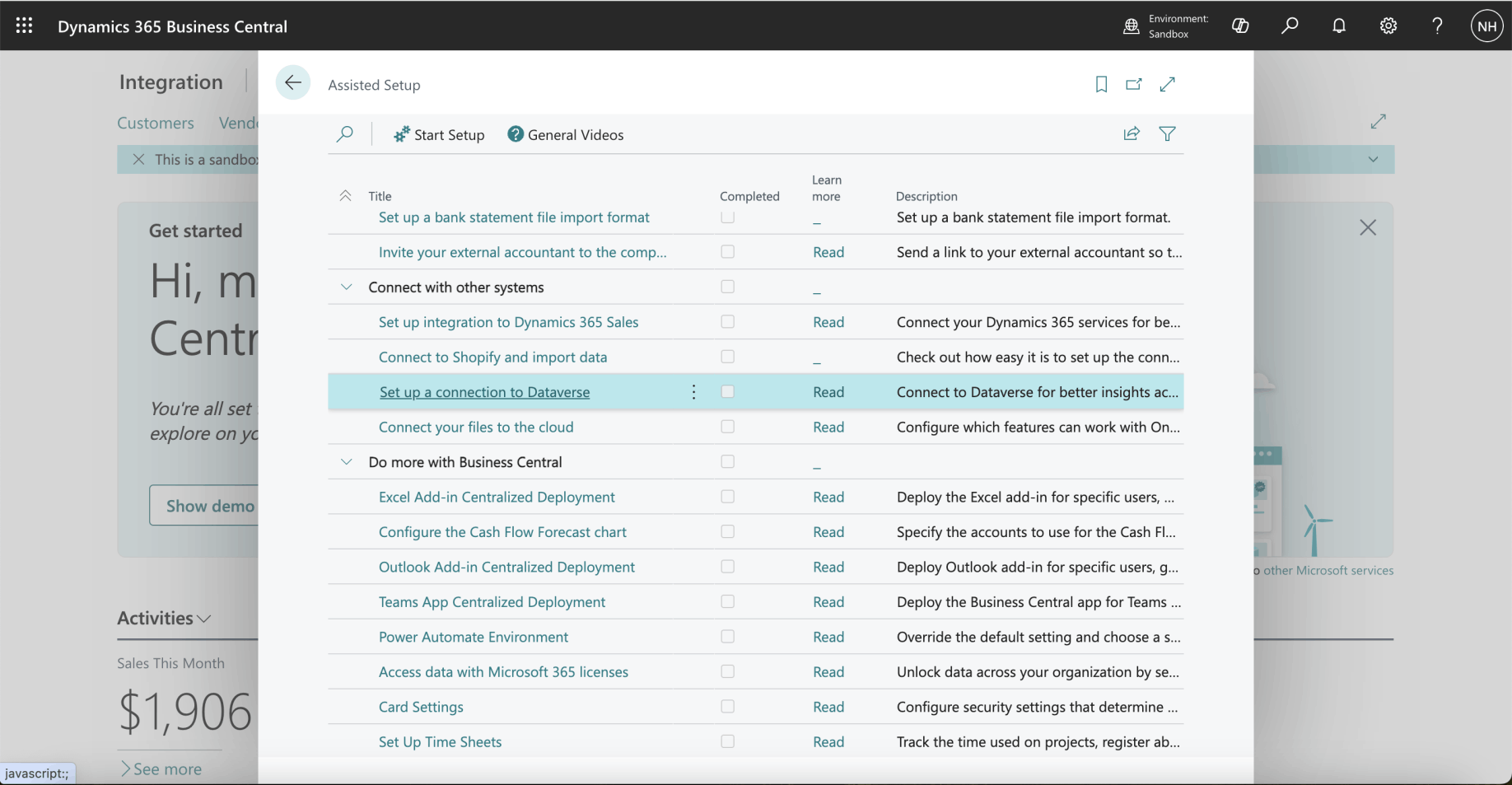Click the back arrow in Assisted Setup
Viewport: 1512px width, 785px height.
(x=292, y=83)
